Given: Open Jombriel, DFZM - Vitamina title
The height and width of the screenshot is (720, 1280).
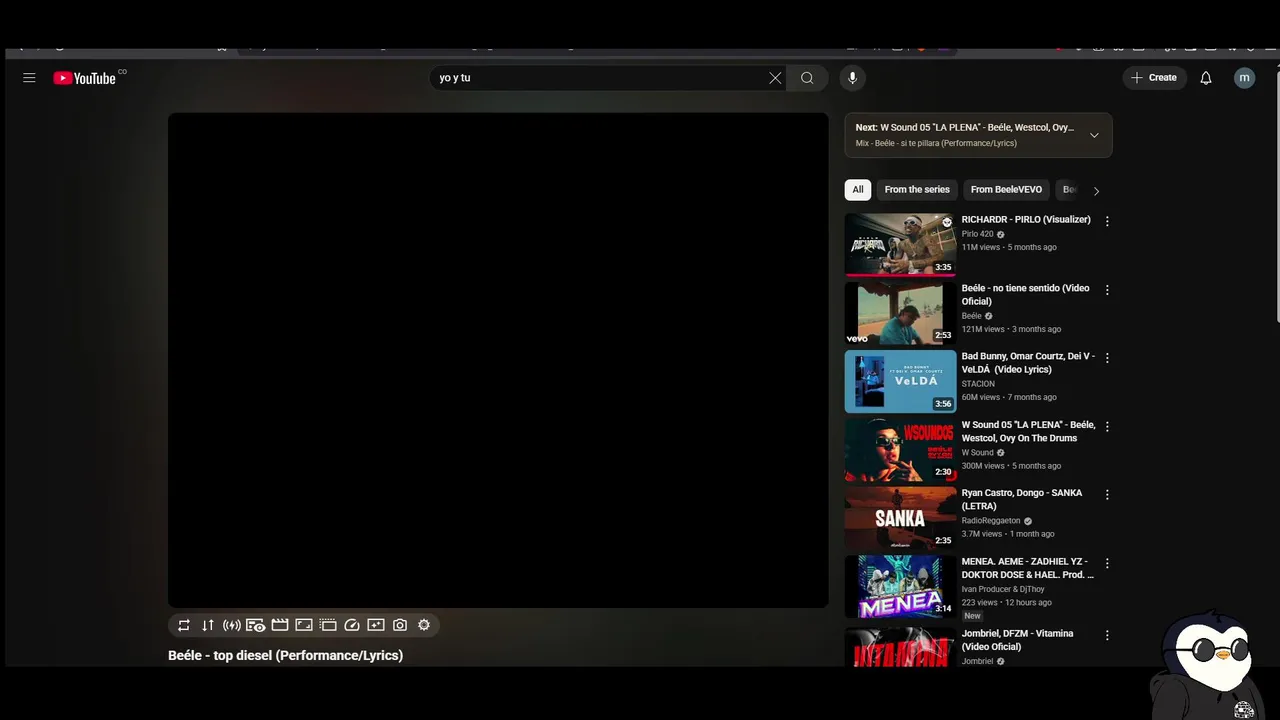Looking at the screenshot, I should [x=1017, y=640].
